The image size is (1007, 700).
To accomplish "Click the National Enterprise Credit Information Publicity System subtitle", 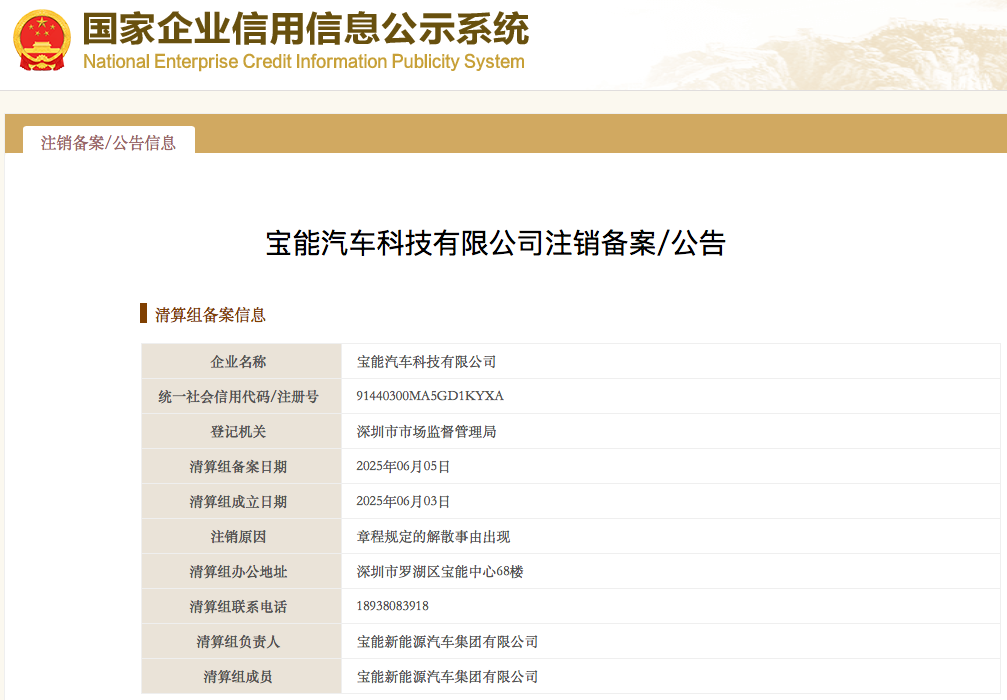I will [304, 62].
